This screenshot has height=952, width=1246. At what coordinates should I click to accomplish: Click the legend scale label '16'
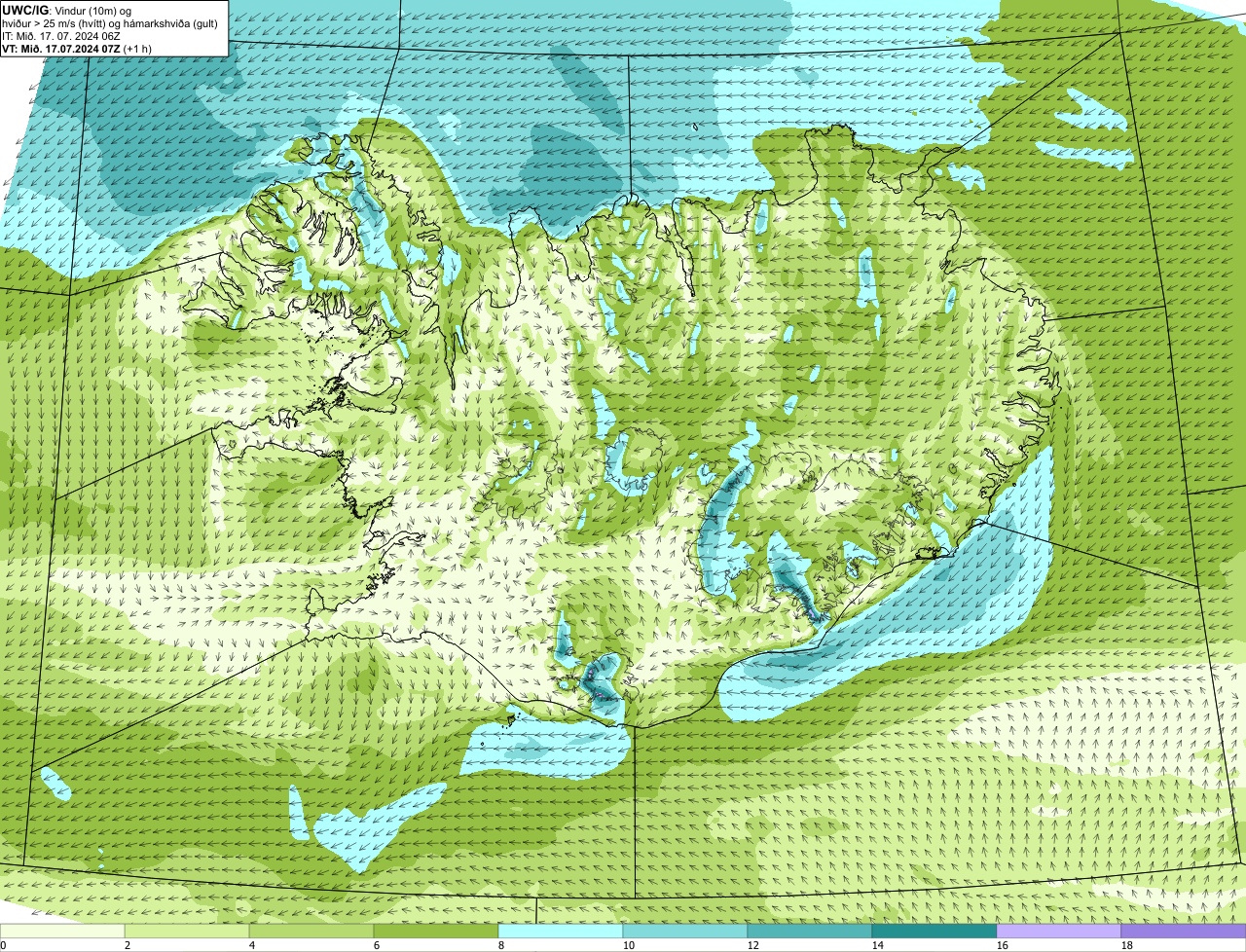coord(1002,945)
